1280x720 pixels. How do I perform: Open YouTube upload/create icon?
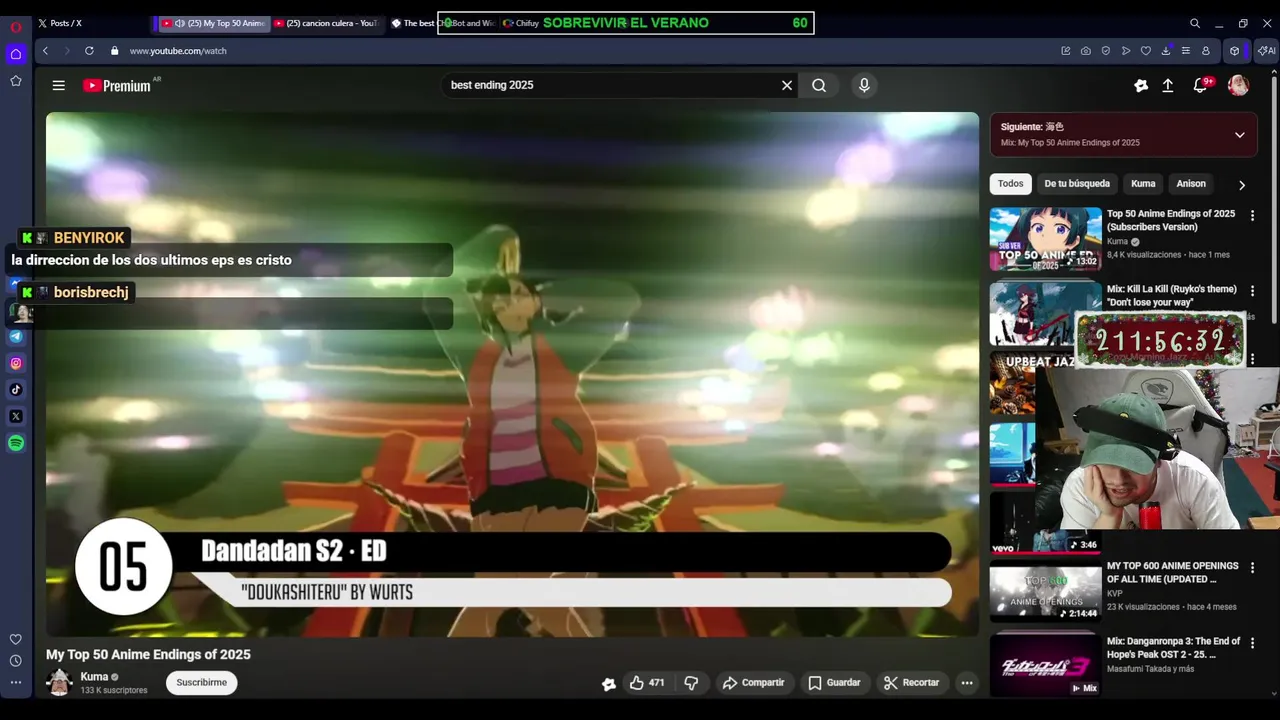(x=1167, y=86)
